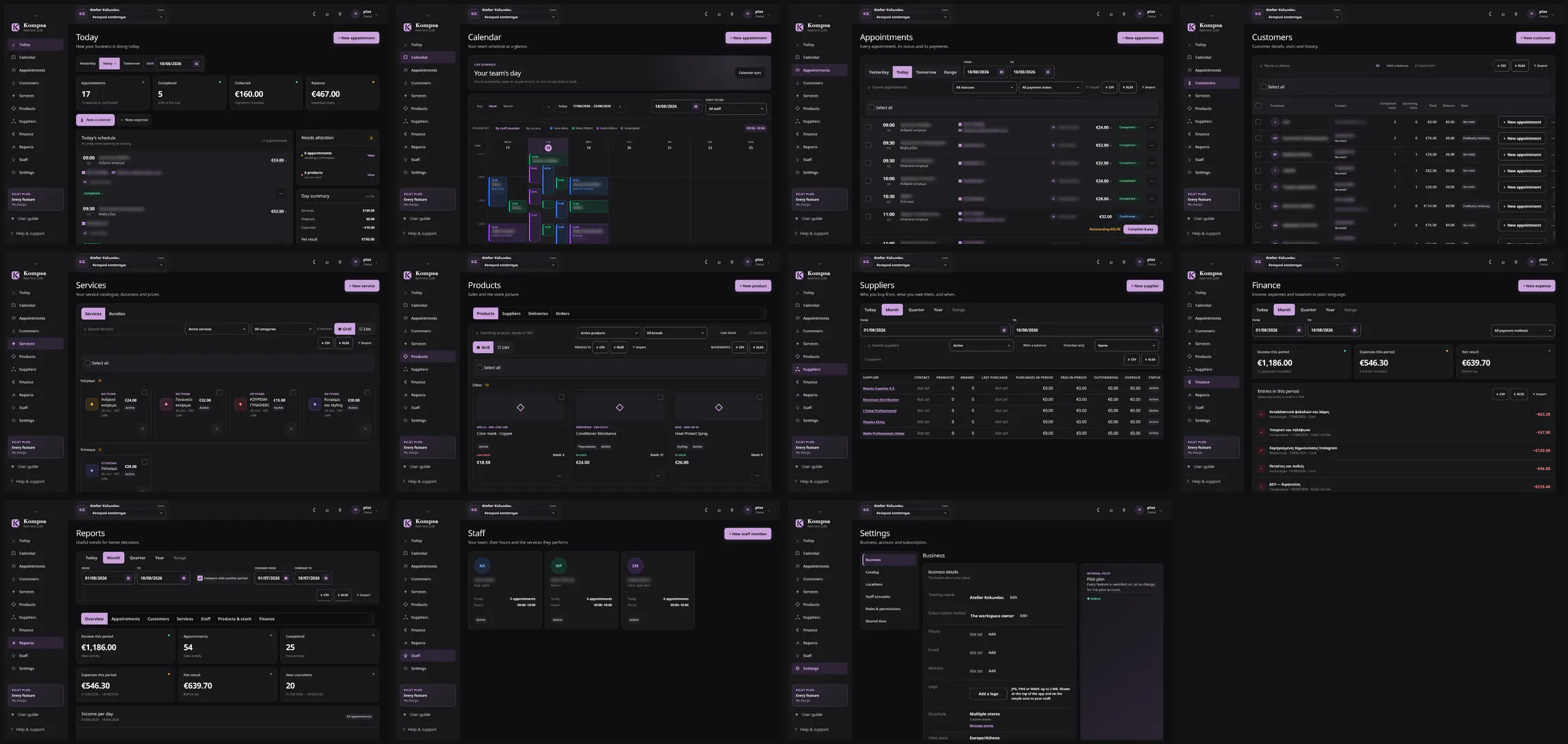Open the To date calendar icon on Appointments screen
Viewport: 1568px width, 744px height.
click(1049, 72)
